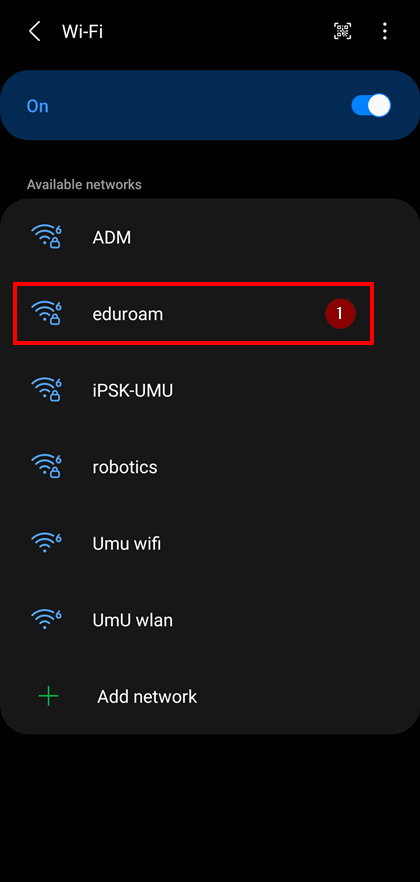The height and width of the screenshot is (882, 420).
Task: Tap the UmU wlan signal icon
Action: pyautogui.click(x=46, y=619)
